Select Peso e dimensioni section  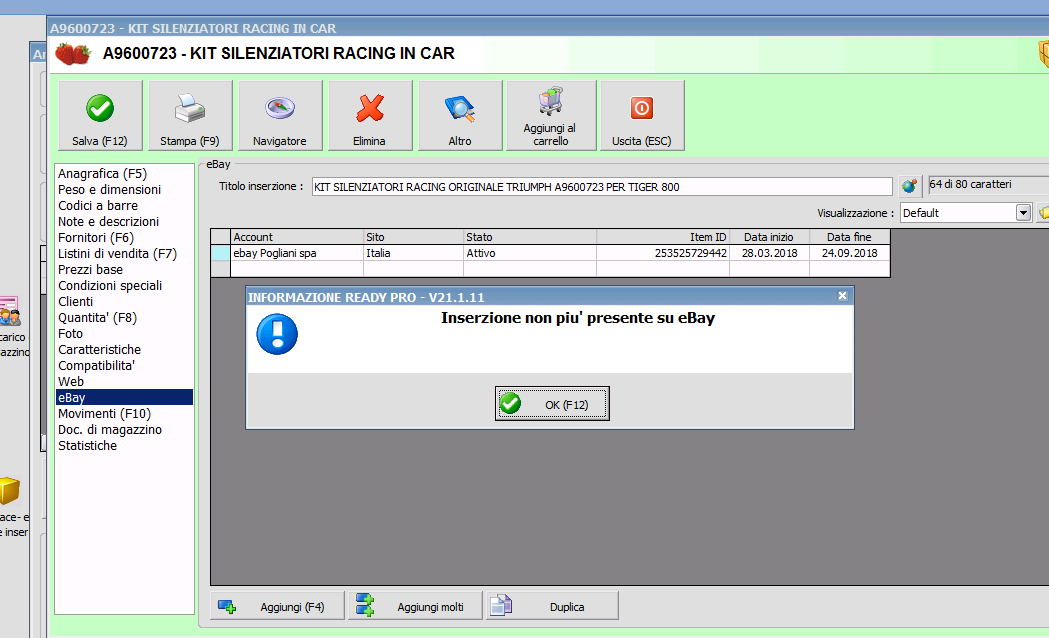tap(124, 189)
